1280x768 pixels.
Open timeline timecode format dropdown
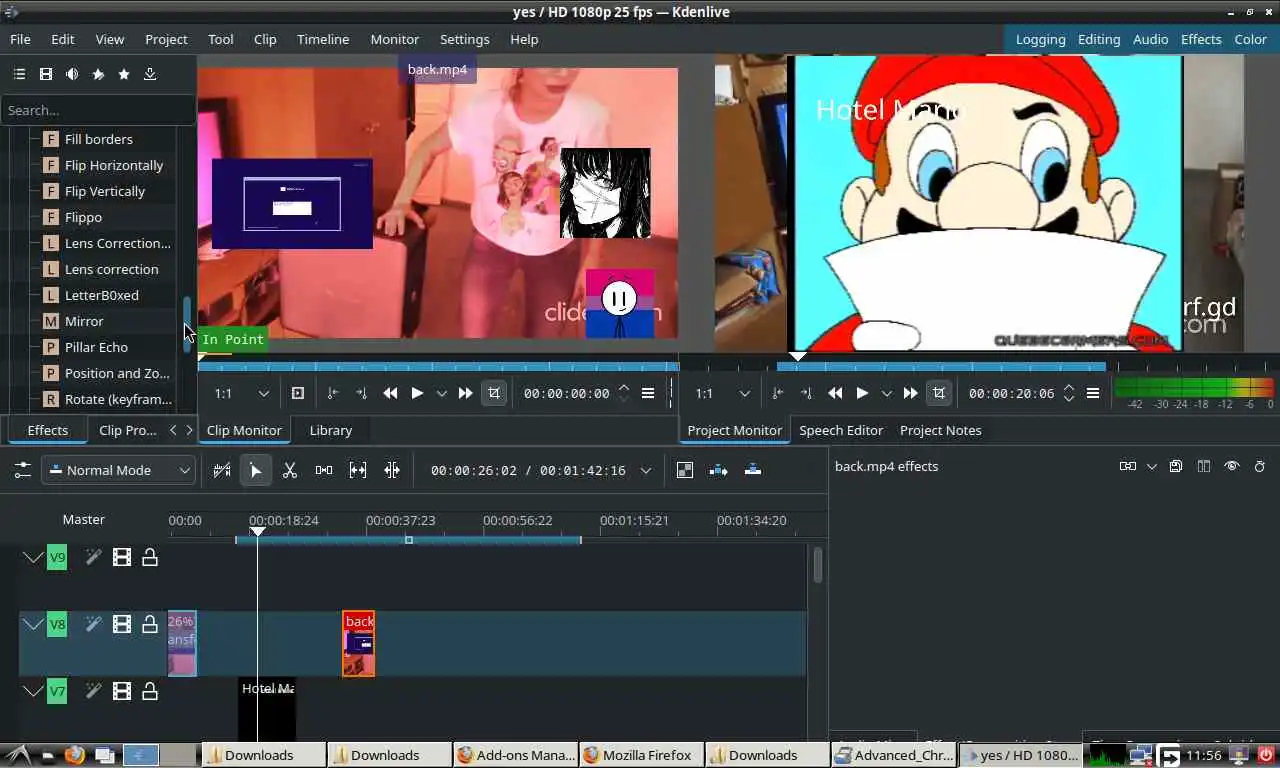pos(646,470)
